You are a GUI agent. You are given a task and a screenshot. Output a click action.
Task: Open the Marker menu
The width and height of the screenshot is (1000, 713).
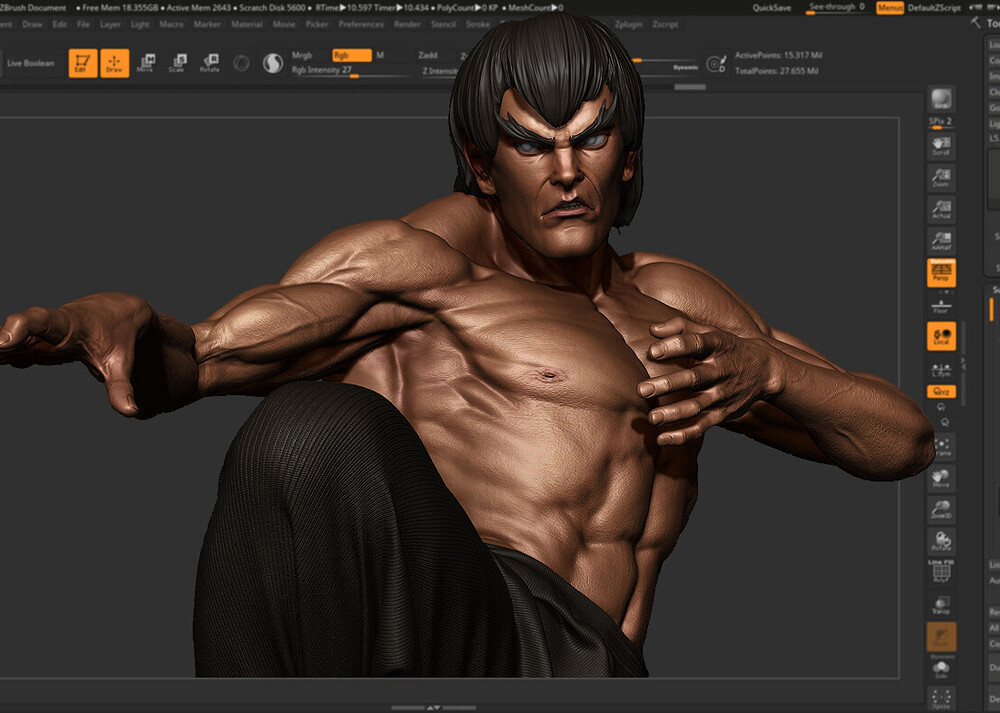[x=207, y=24]
